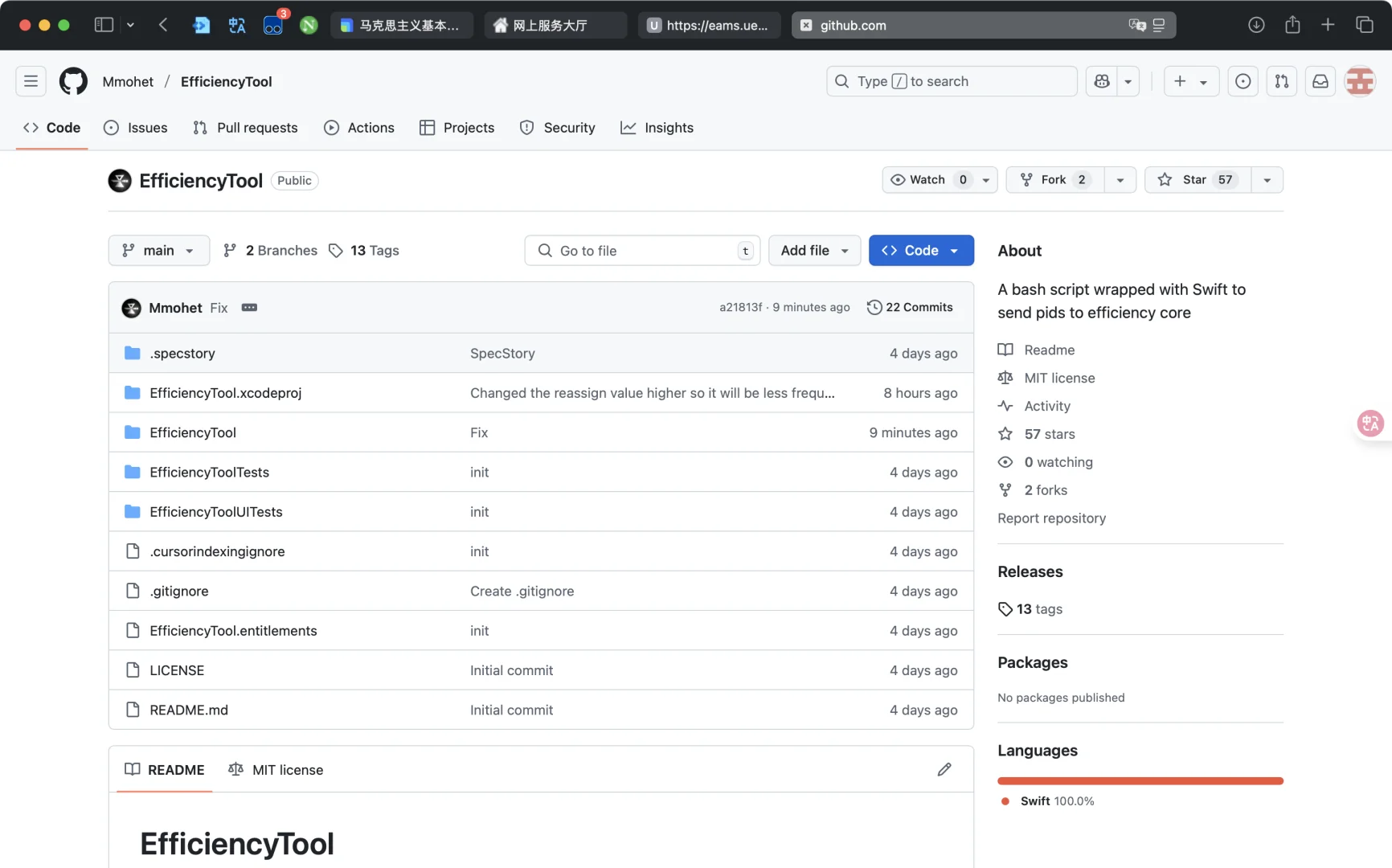
Task: Show Safari tab overview icon
Action: pyautogui.click(x=1365, y=25)
